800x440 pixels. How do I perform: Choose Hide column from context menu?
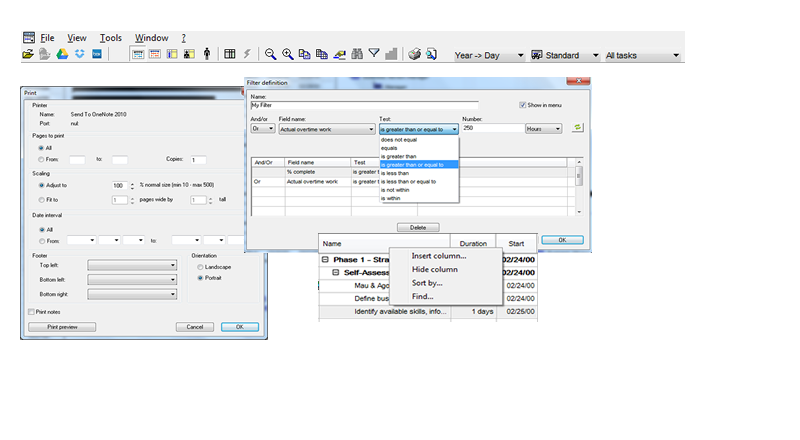point(435,269)
